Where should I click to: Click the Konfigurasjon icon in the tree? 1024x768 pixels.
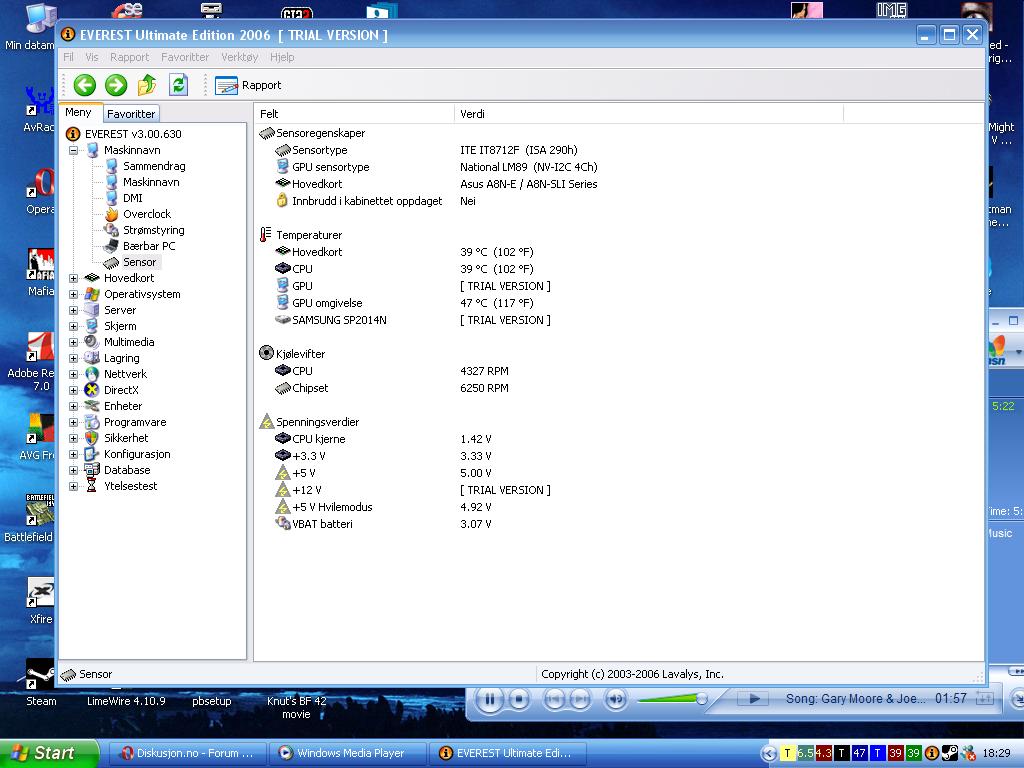point(92,454)
